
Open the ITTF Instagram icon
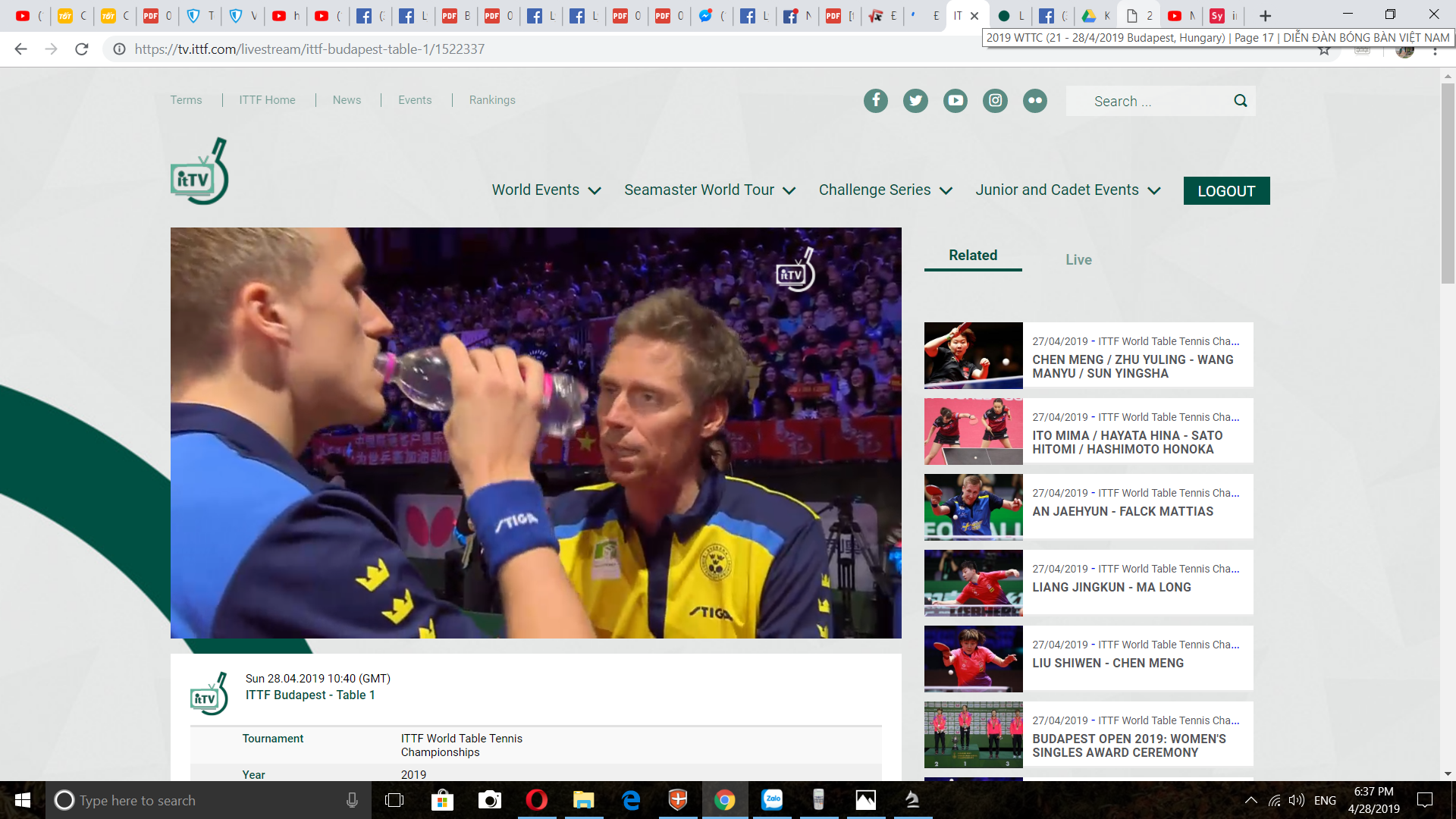[x=995, y=101]
